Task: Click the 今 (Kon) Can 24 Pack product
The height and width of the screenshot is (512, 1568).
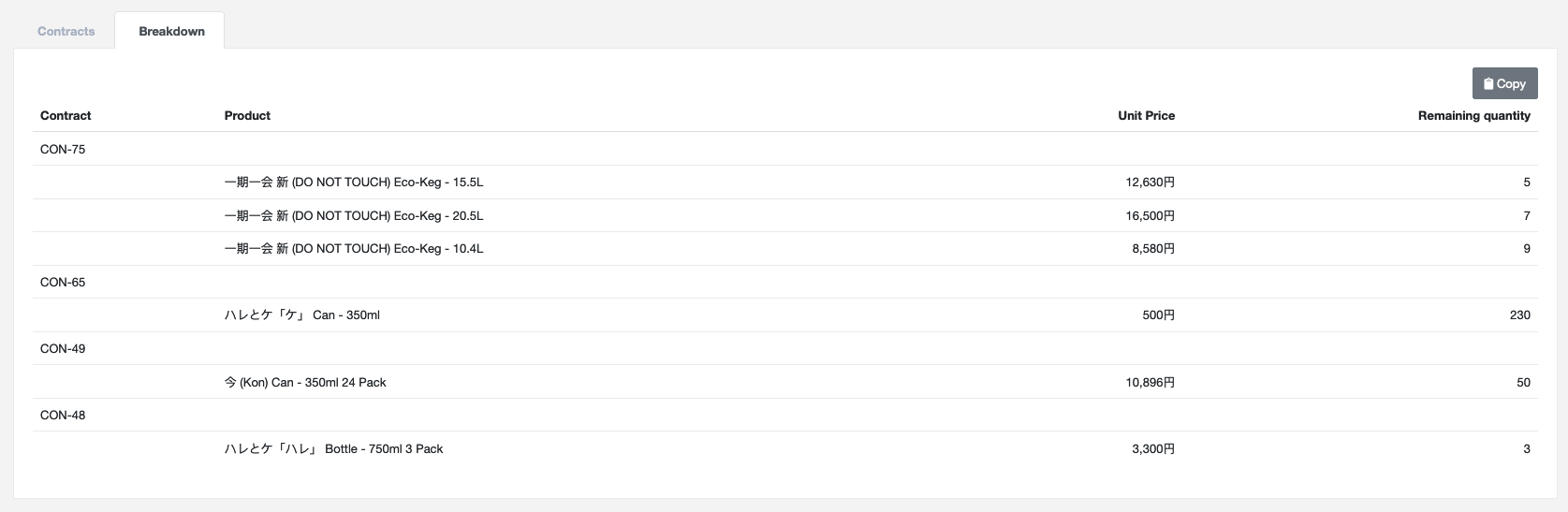Action: pyautogui.click(x=305, y=382)
